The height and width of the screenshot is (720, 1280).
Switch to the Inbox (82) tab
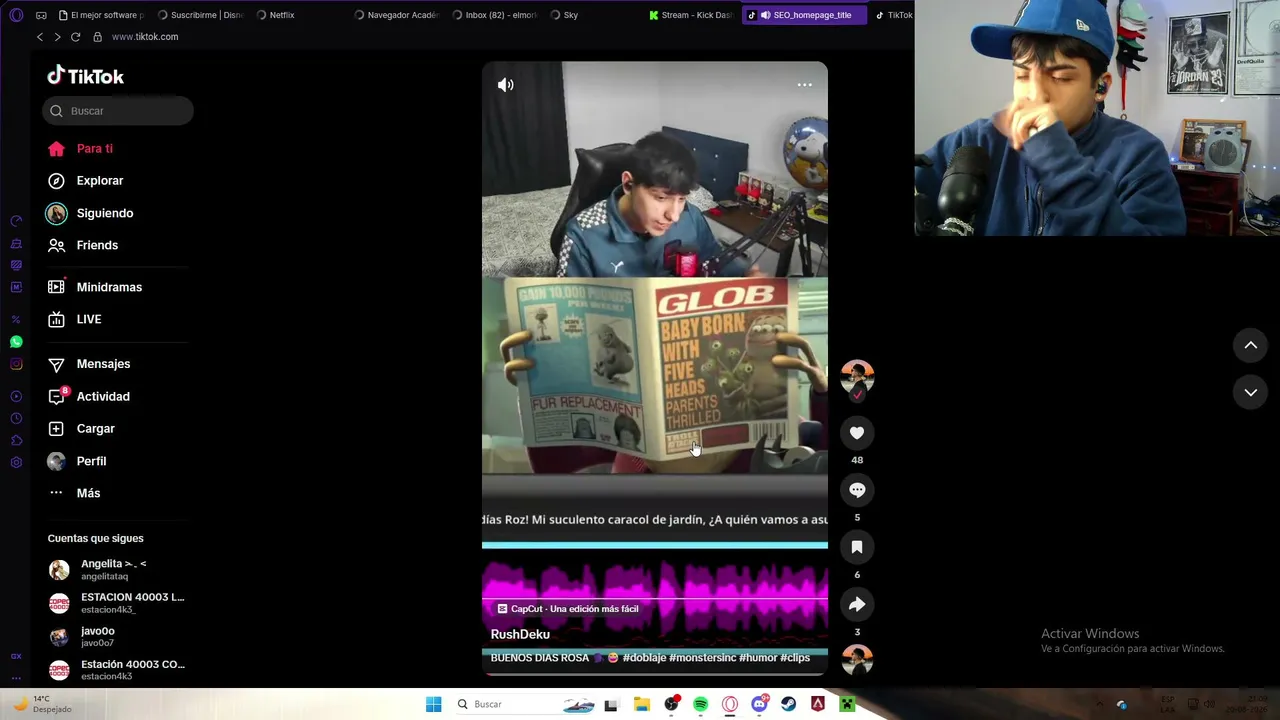tap(495, 15)
